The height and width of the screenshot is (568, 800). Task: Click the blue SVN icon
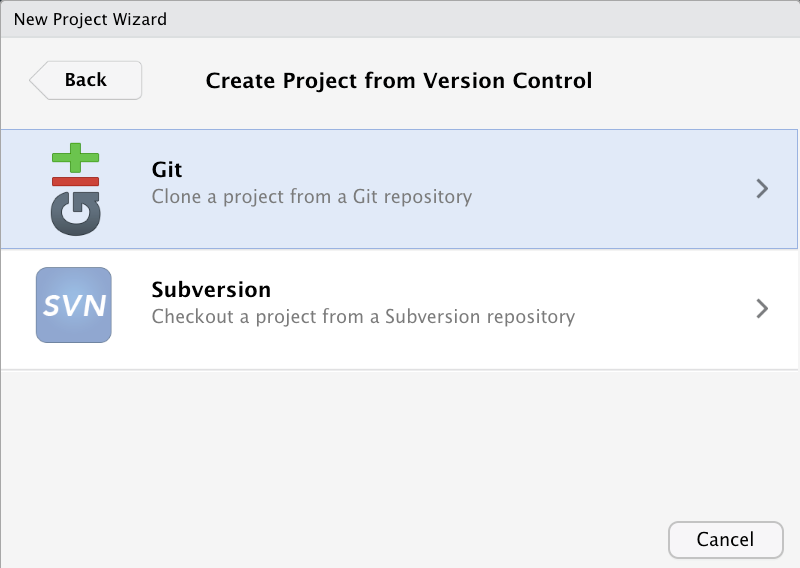pyautogui.click(x=74, y=305)
